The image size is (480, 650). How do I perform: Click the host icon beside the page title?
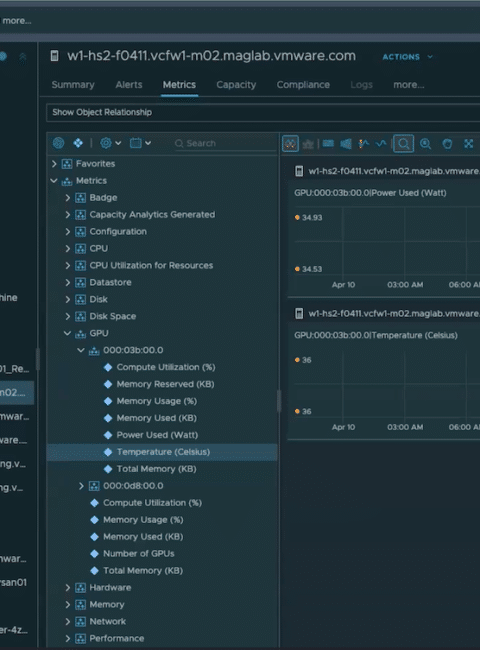(54, 56)
